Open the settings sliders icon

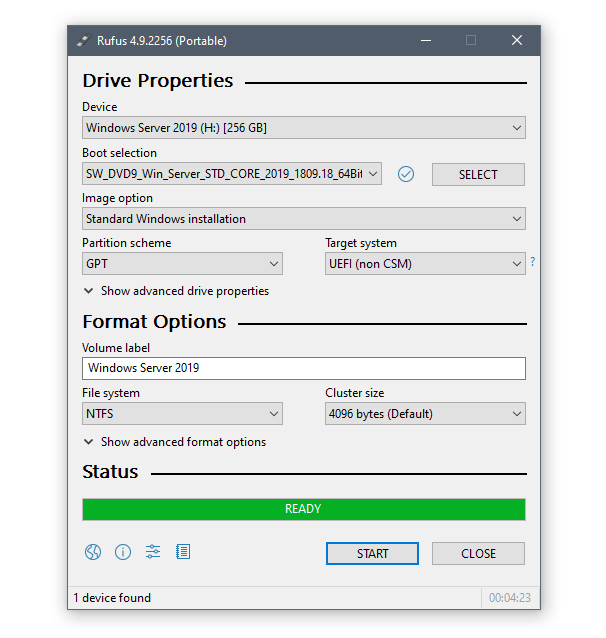pyautogui.click(x=153, y=552)
